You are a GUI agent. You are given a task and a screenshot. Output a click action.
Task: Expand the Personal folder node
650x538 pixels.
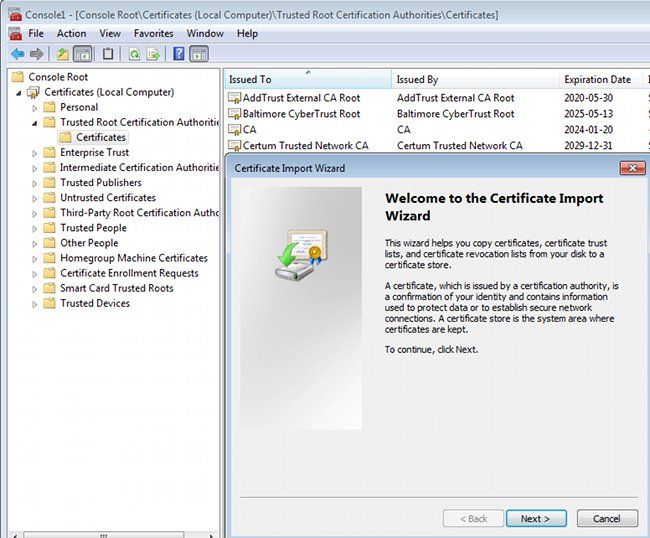tap(36, 107)
